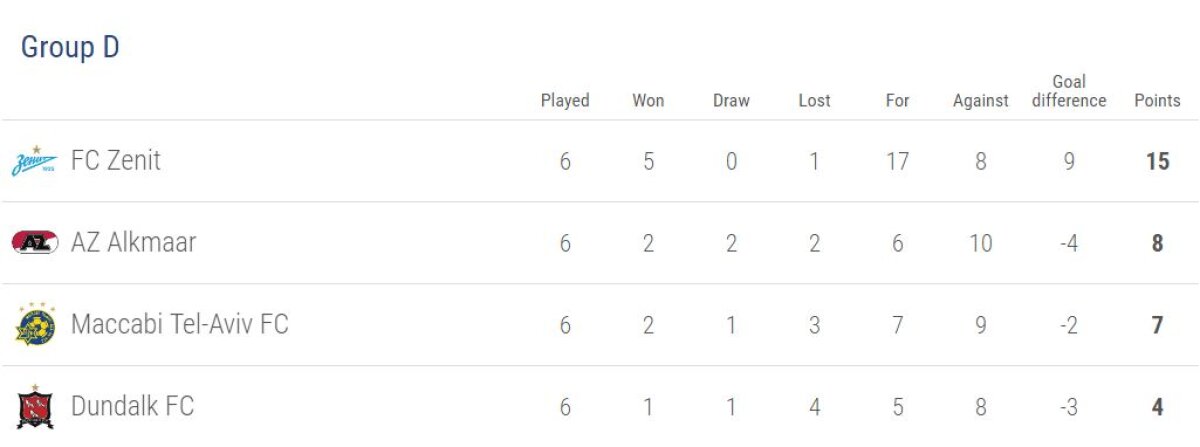Click the Won column header
Viewport: 1200px width, 447px height.
pyautogui.click(x=648, y=101)
